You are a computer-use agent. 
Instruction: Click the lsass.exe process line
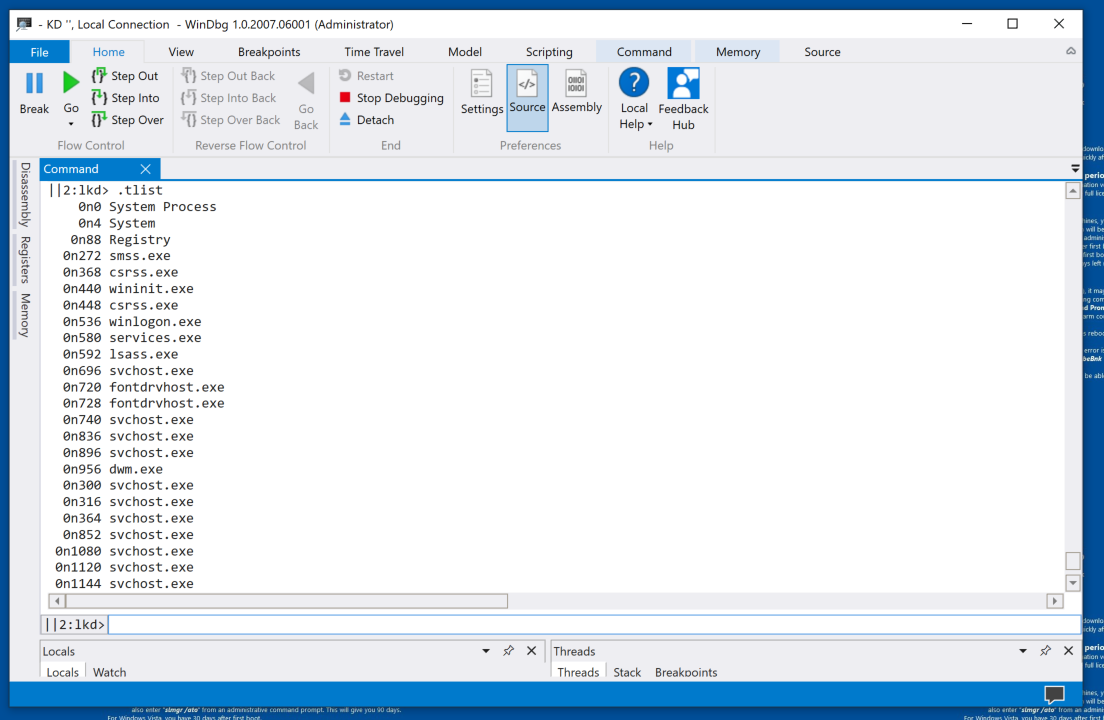(x=120, y=354)
